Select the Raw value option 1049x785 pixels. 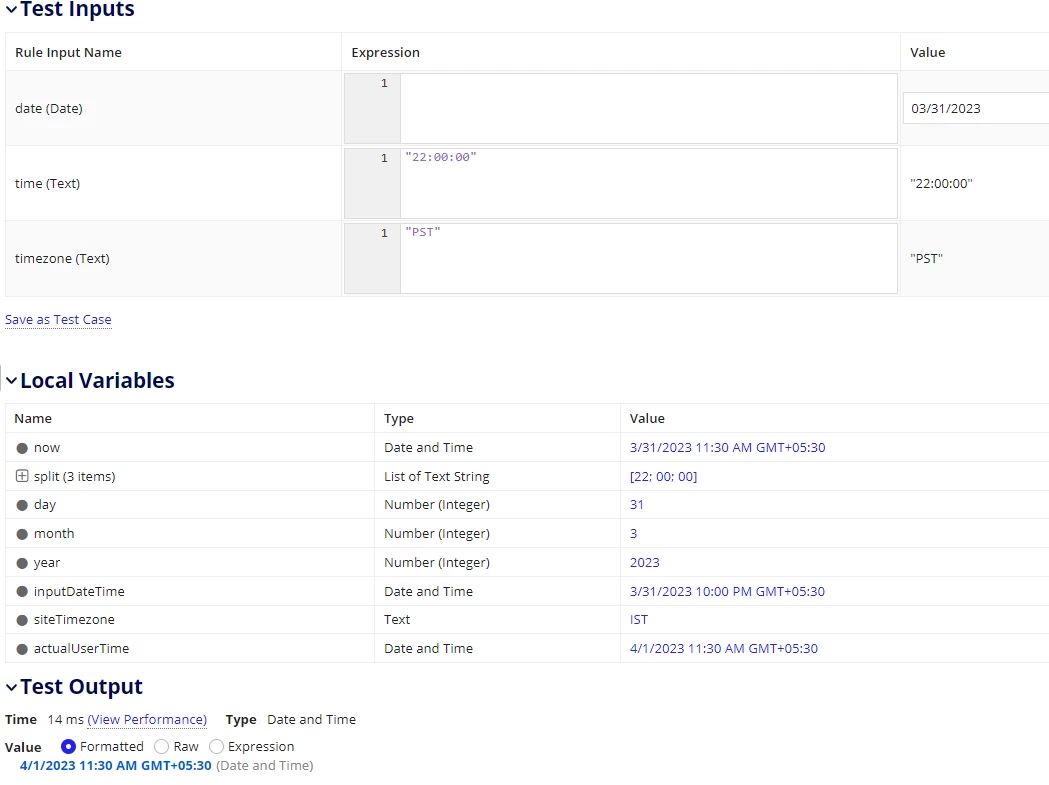tap(161, 746)
